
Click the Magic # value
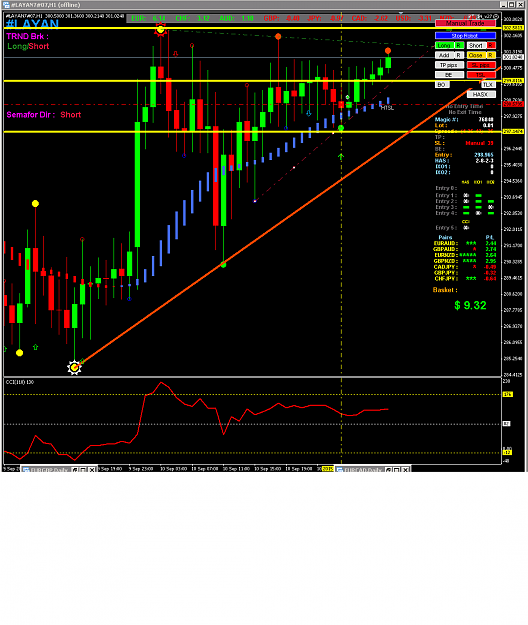tap(486, 120)
